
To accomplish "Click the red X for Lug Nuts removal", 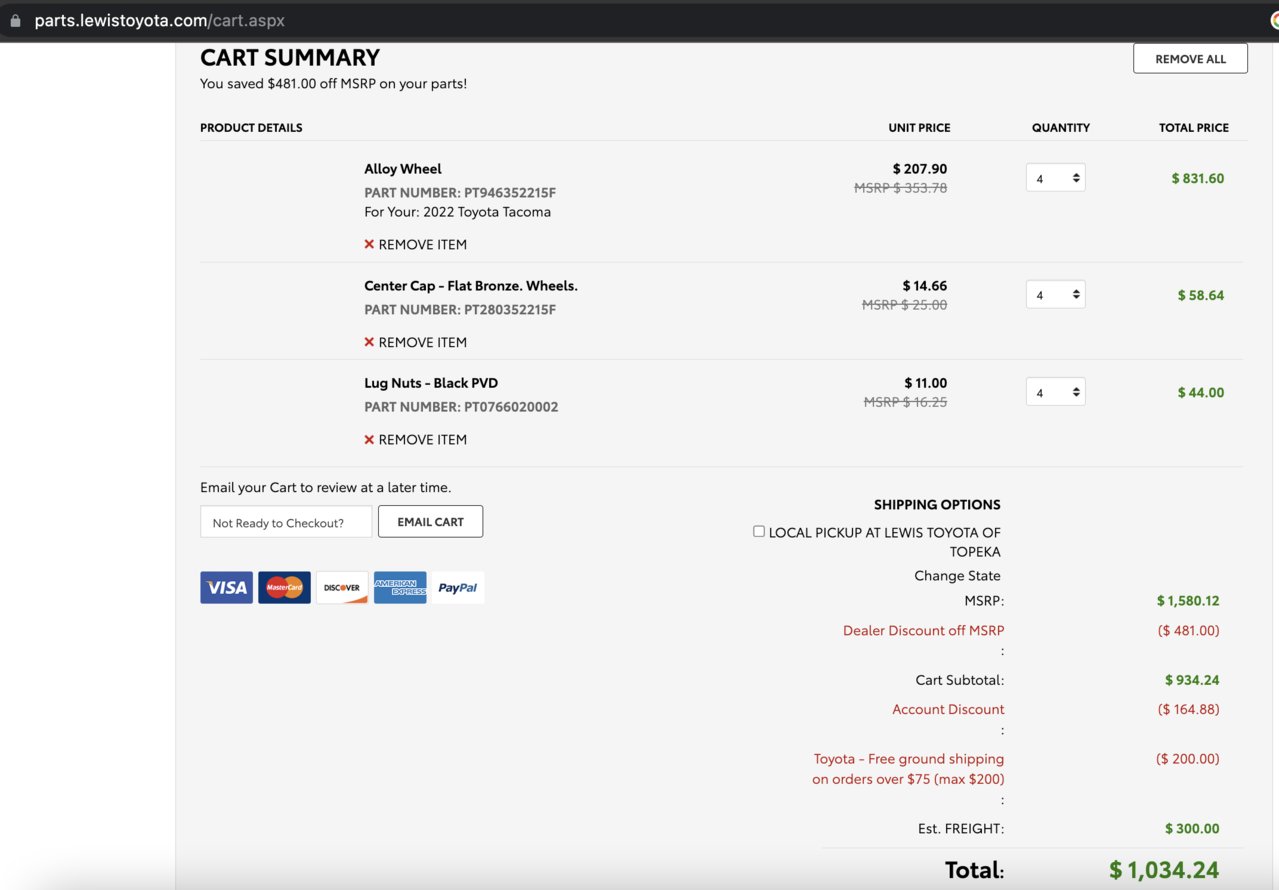I will pyautogui.click(x=369, y=439).
